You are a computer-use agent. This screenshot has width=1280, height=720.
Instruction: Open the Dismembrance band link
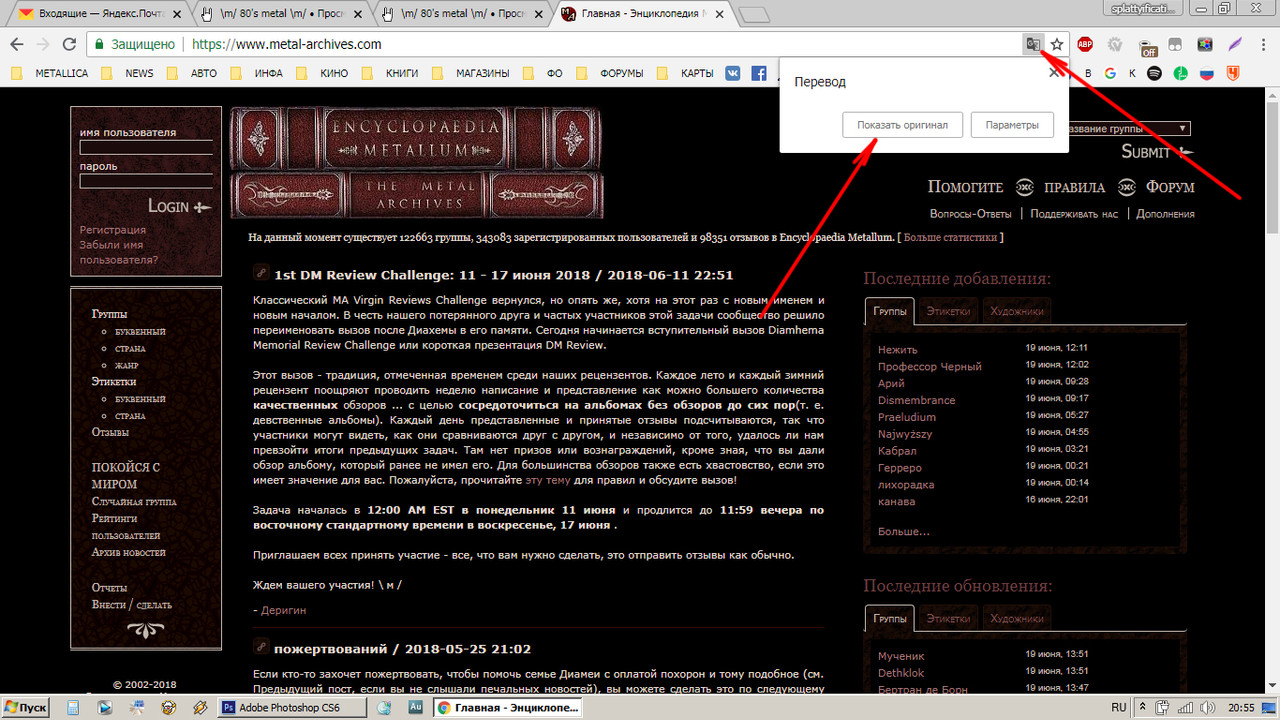coord(916,400)
